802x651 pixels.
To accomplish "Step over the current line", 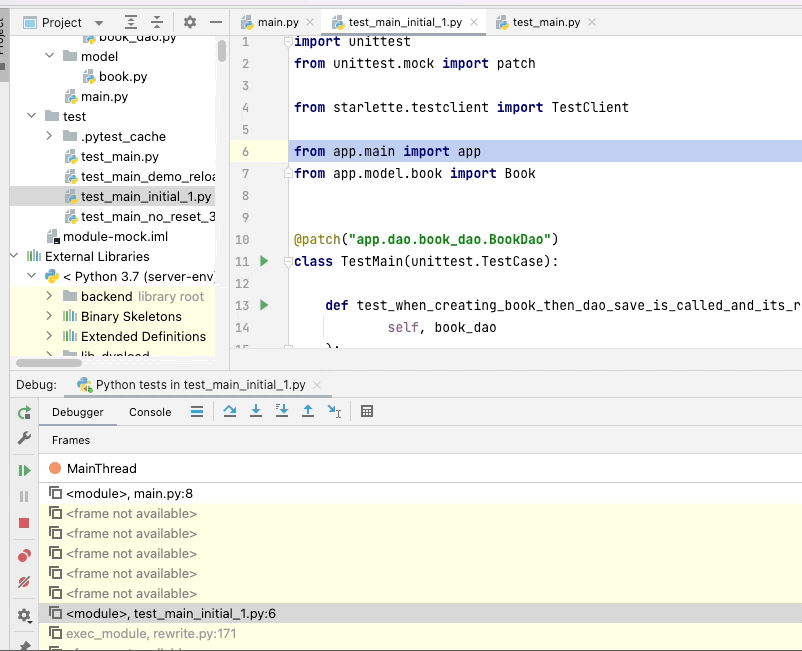I will [x=231, y=411].
